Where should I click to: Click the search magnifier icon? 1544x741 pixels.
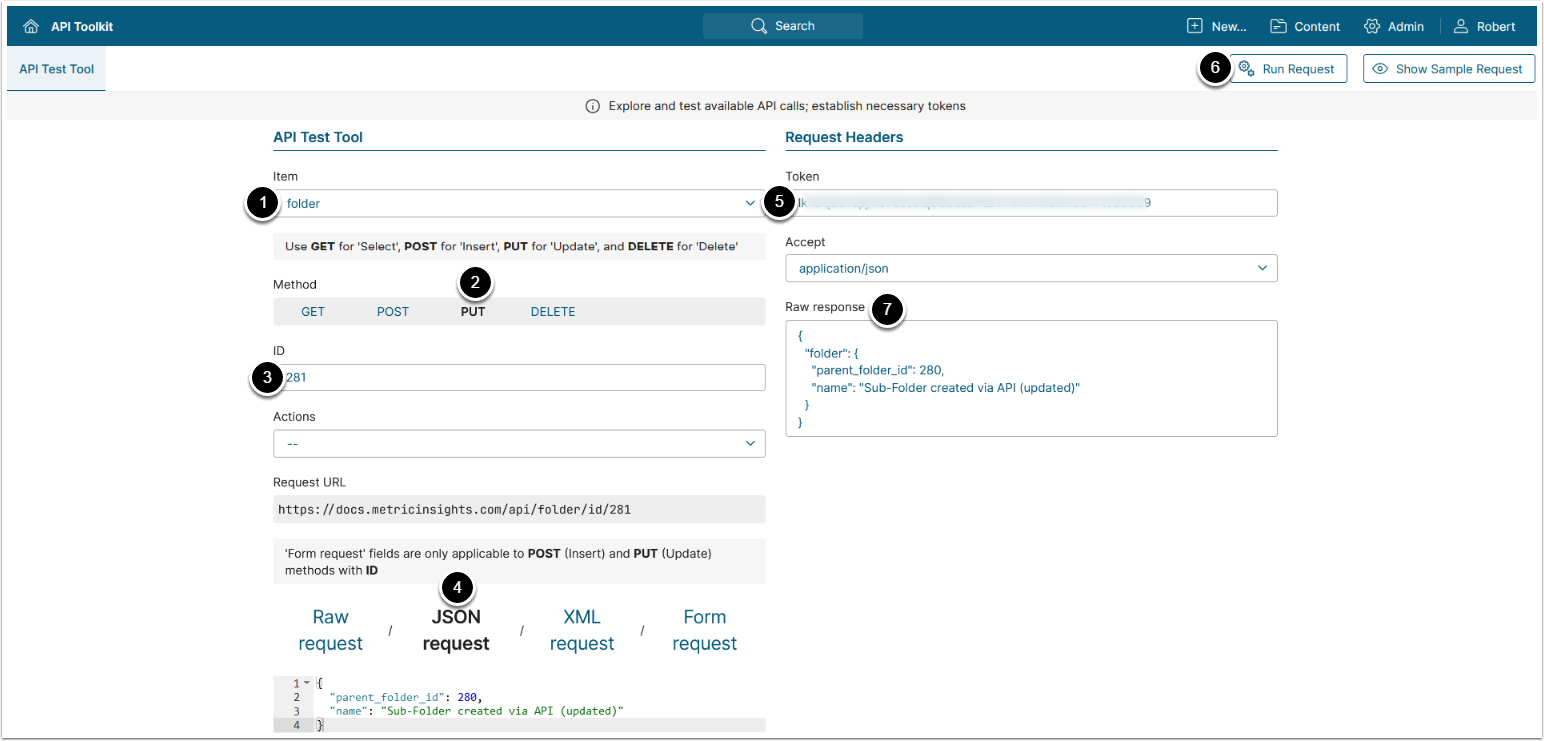(759, 26)
